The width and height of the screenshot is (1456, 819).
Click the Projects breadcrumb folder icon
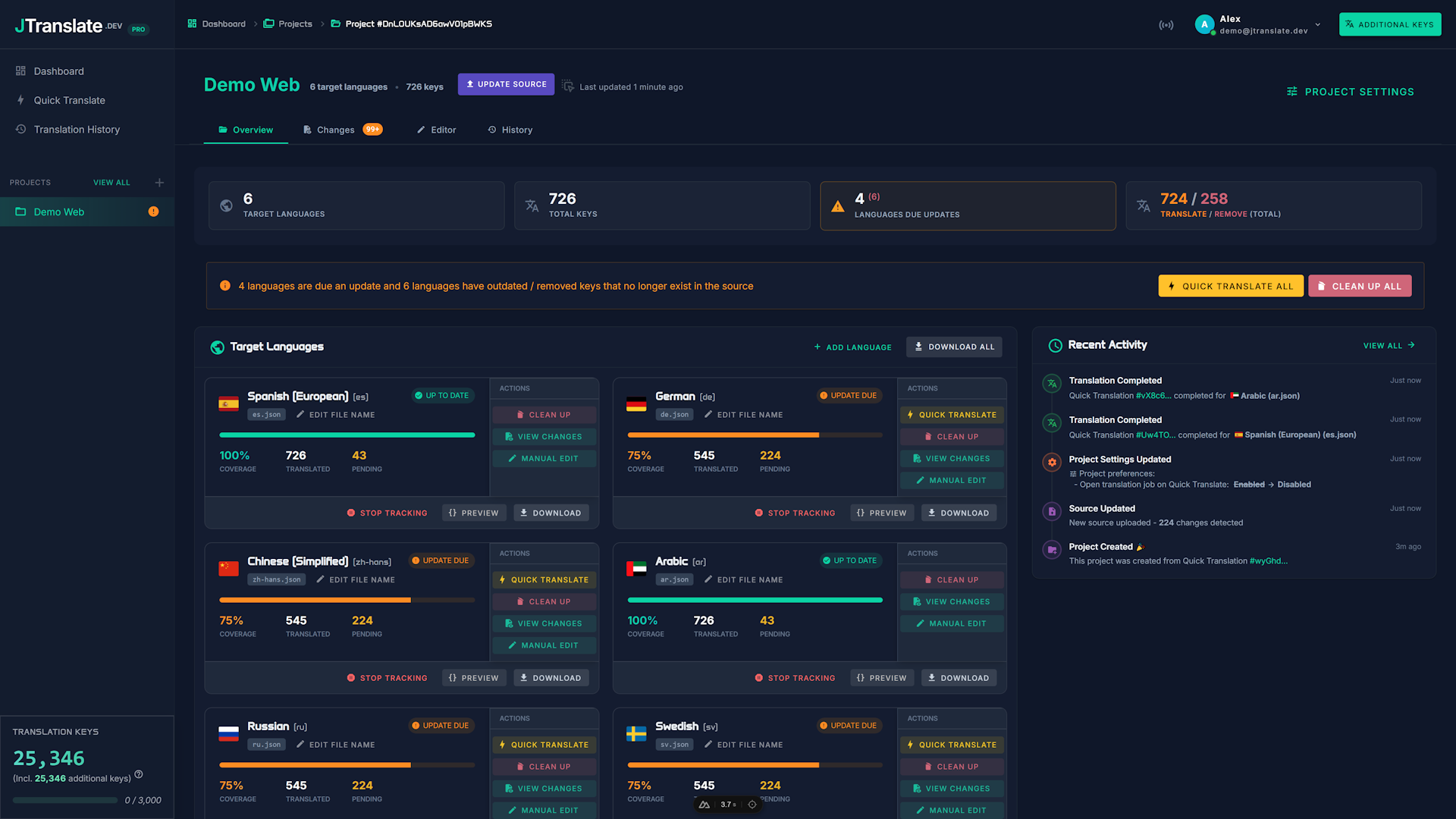tap(267, 24)
